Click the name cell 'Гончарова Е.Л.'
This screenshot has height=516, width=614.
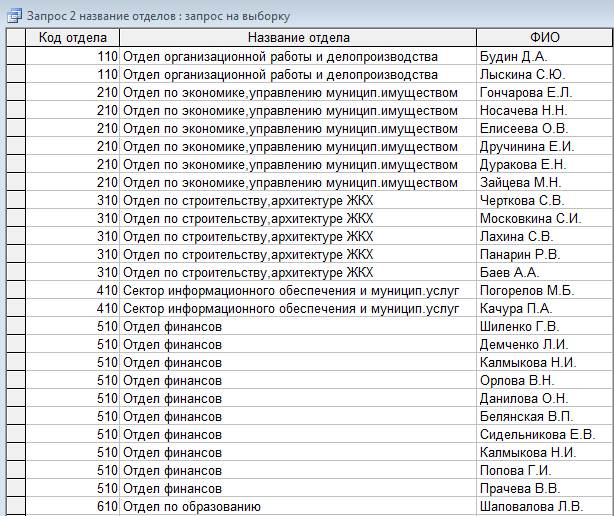[x=545, y=92]
